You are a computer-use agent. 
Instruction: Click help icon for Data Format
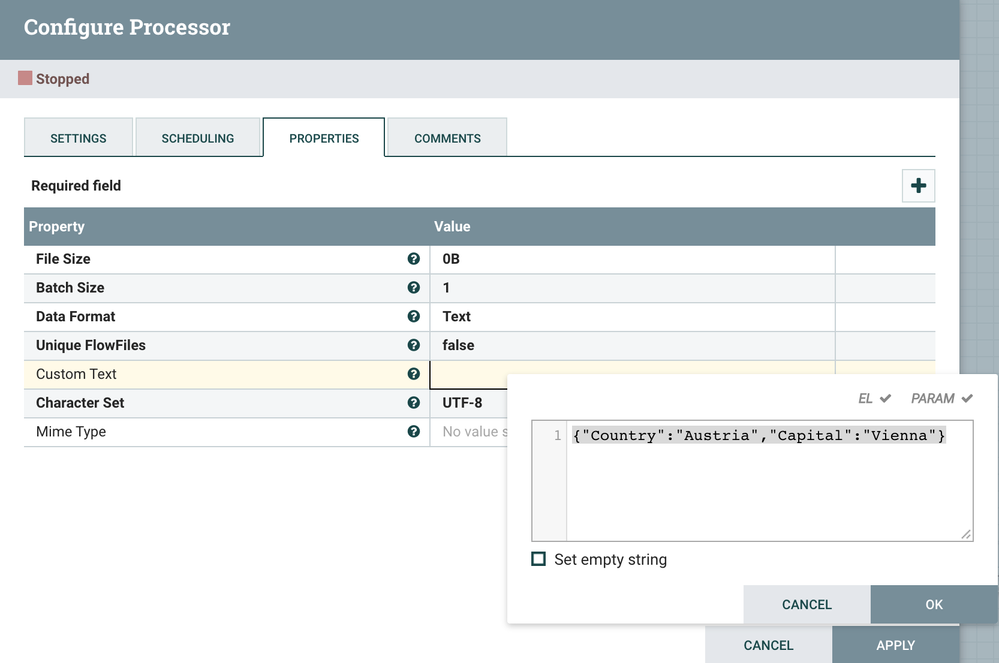414,317
